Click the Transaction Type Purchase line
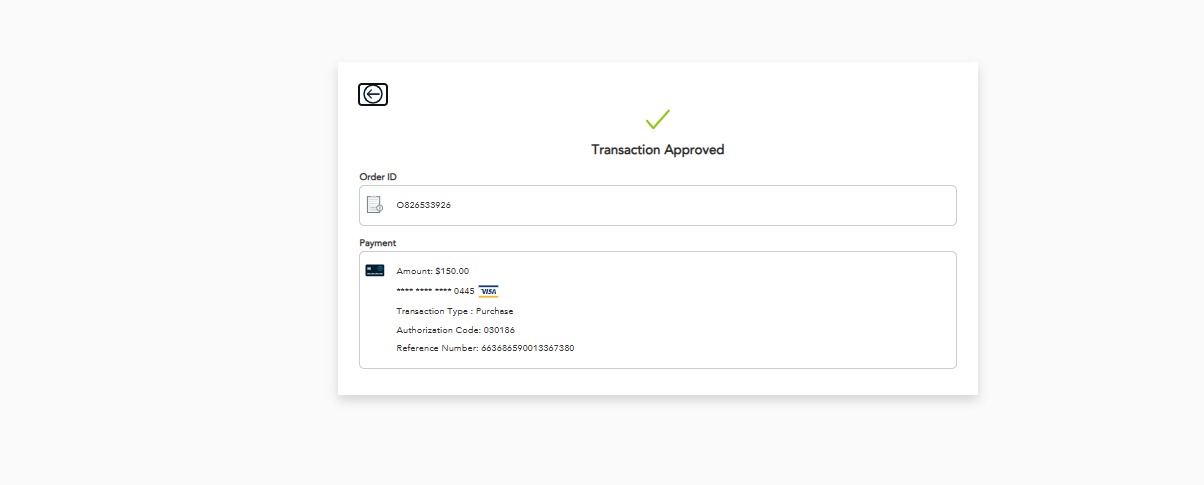 [x=454, y=311]
